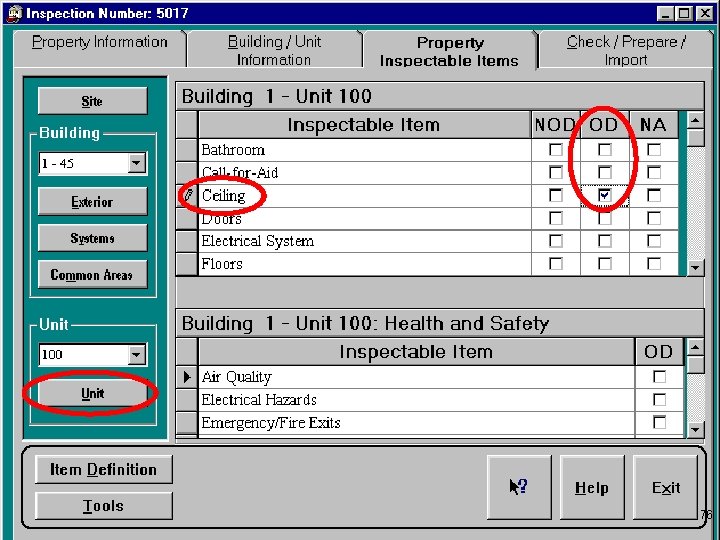Maximize the Inspection Number window
The image size is (720, 540).
684,13
